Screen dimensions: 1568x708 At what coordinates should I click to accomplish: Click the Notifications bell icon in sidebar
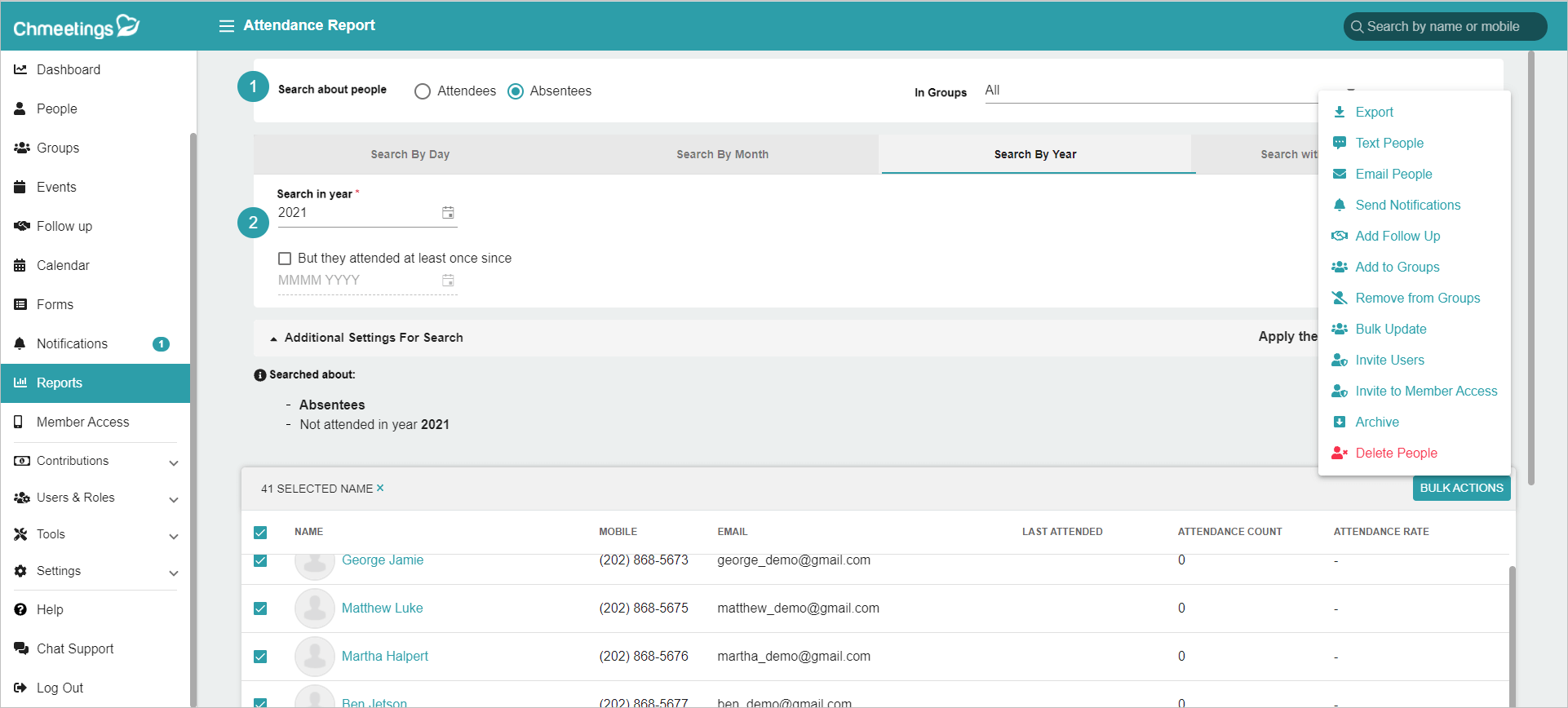[x=20, y=343]
